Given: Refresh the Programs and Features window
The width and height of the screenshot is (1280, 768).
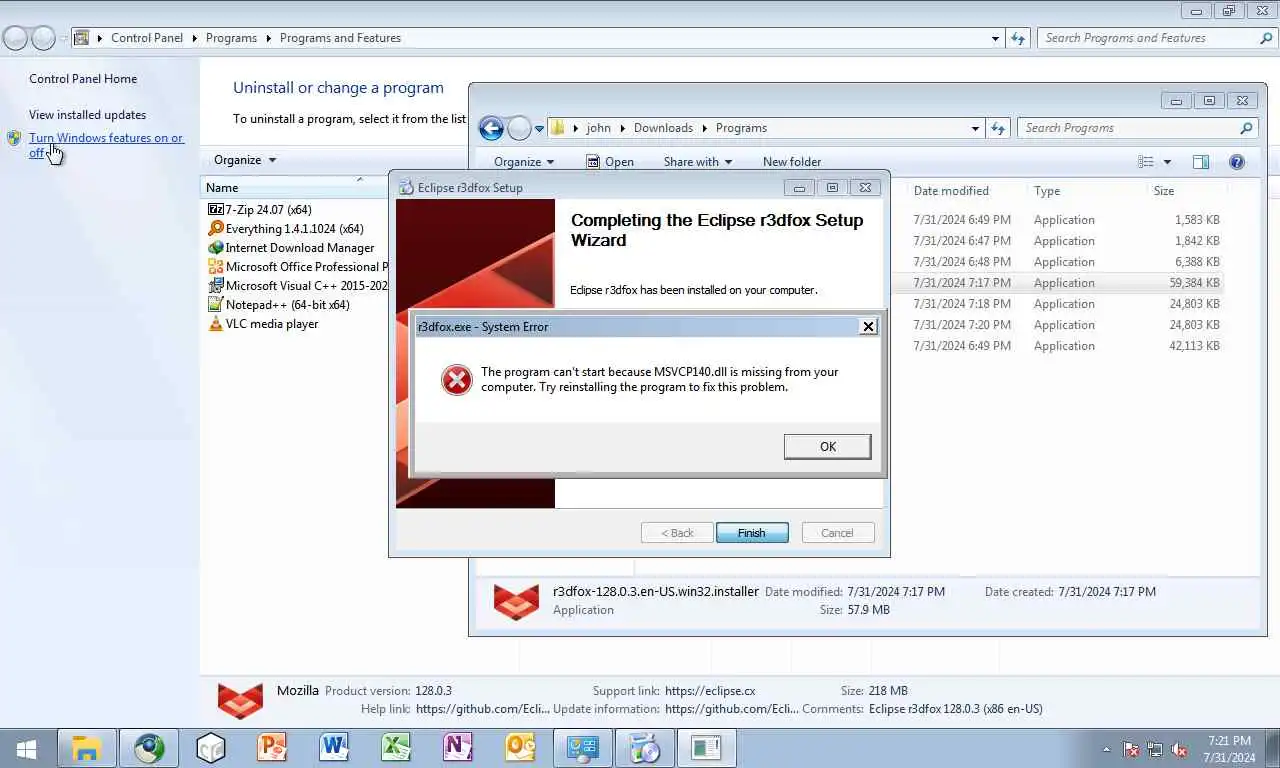Looking at the screenshot, I should point(1018,38).
